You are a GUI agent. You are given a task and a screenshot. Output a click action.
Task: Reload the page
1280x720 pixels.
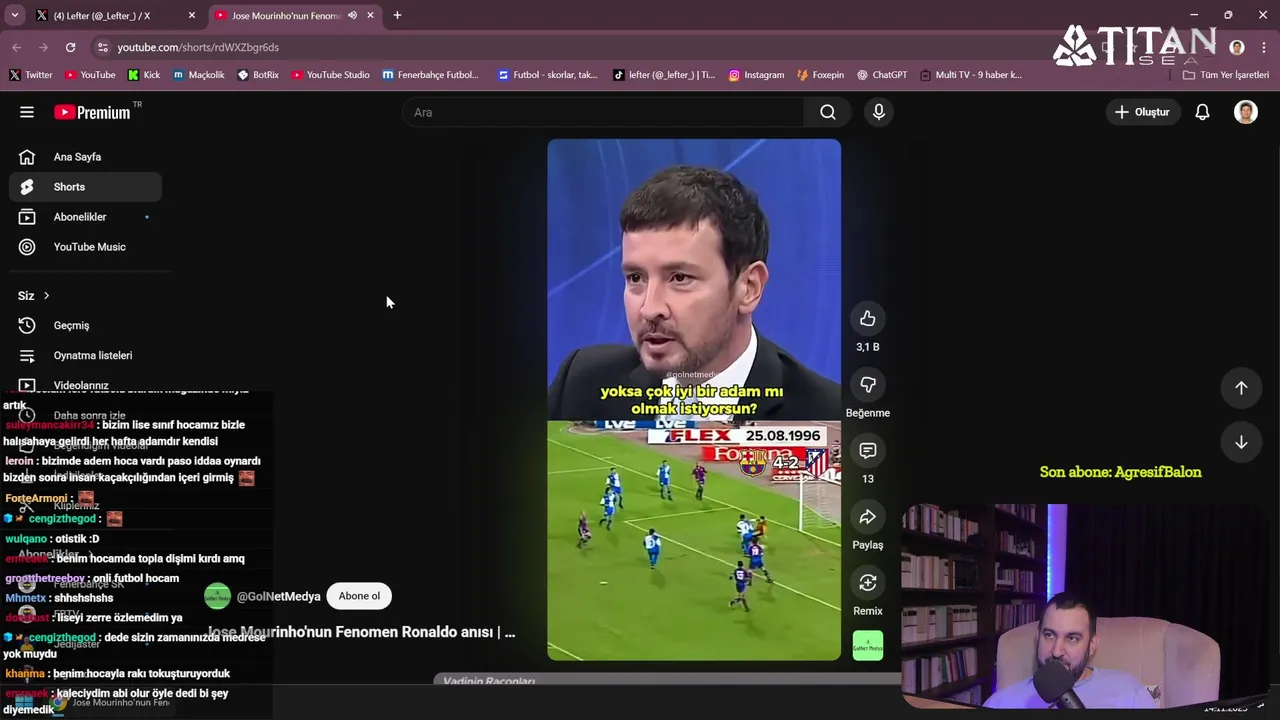70,47
